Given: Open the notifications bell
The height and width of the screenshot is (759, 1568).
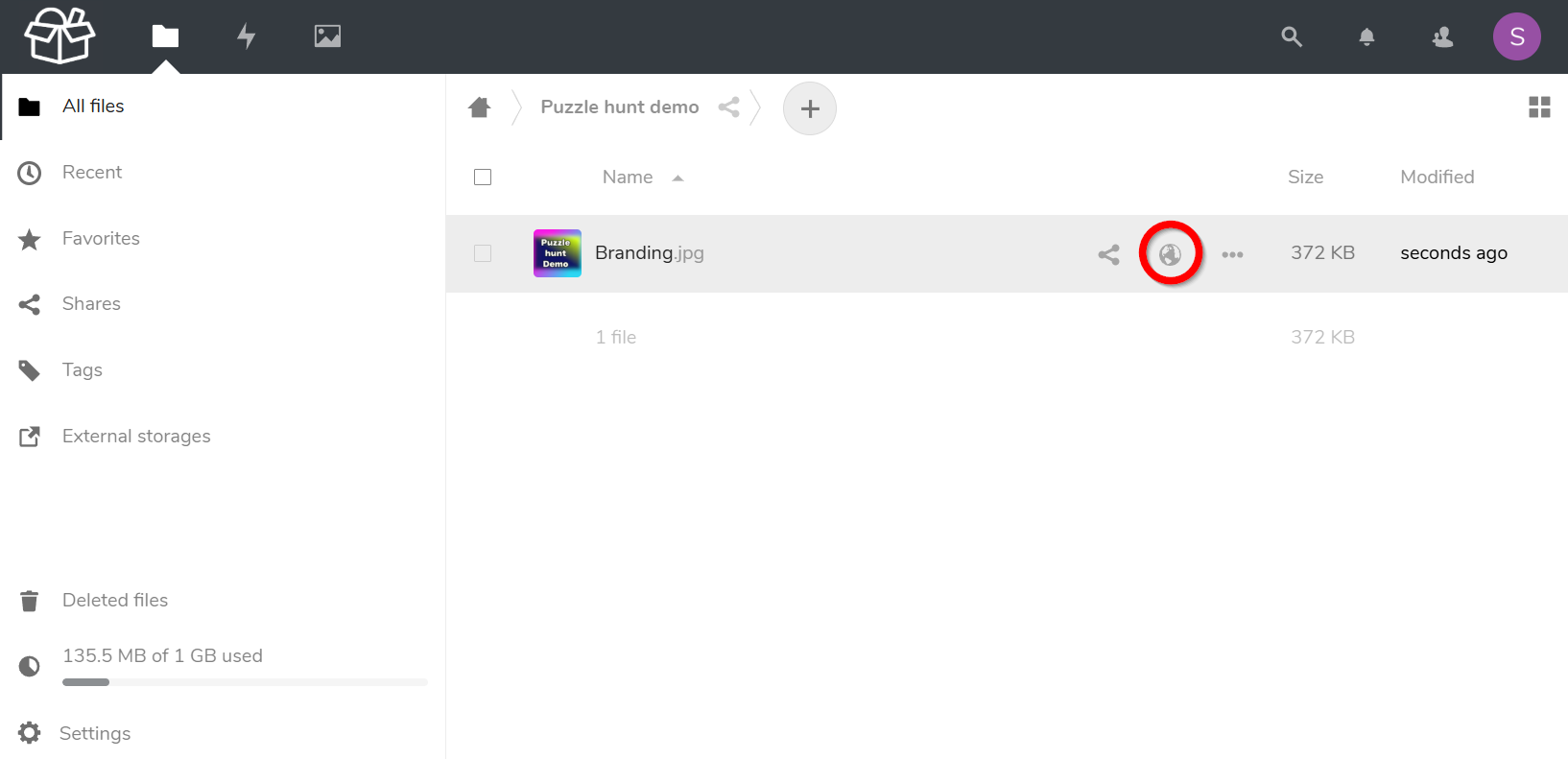Looking at the screenshot, I should pyautogui.click(x=1366, y=36).
